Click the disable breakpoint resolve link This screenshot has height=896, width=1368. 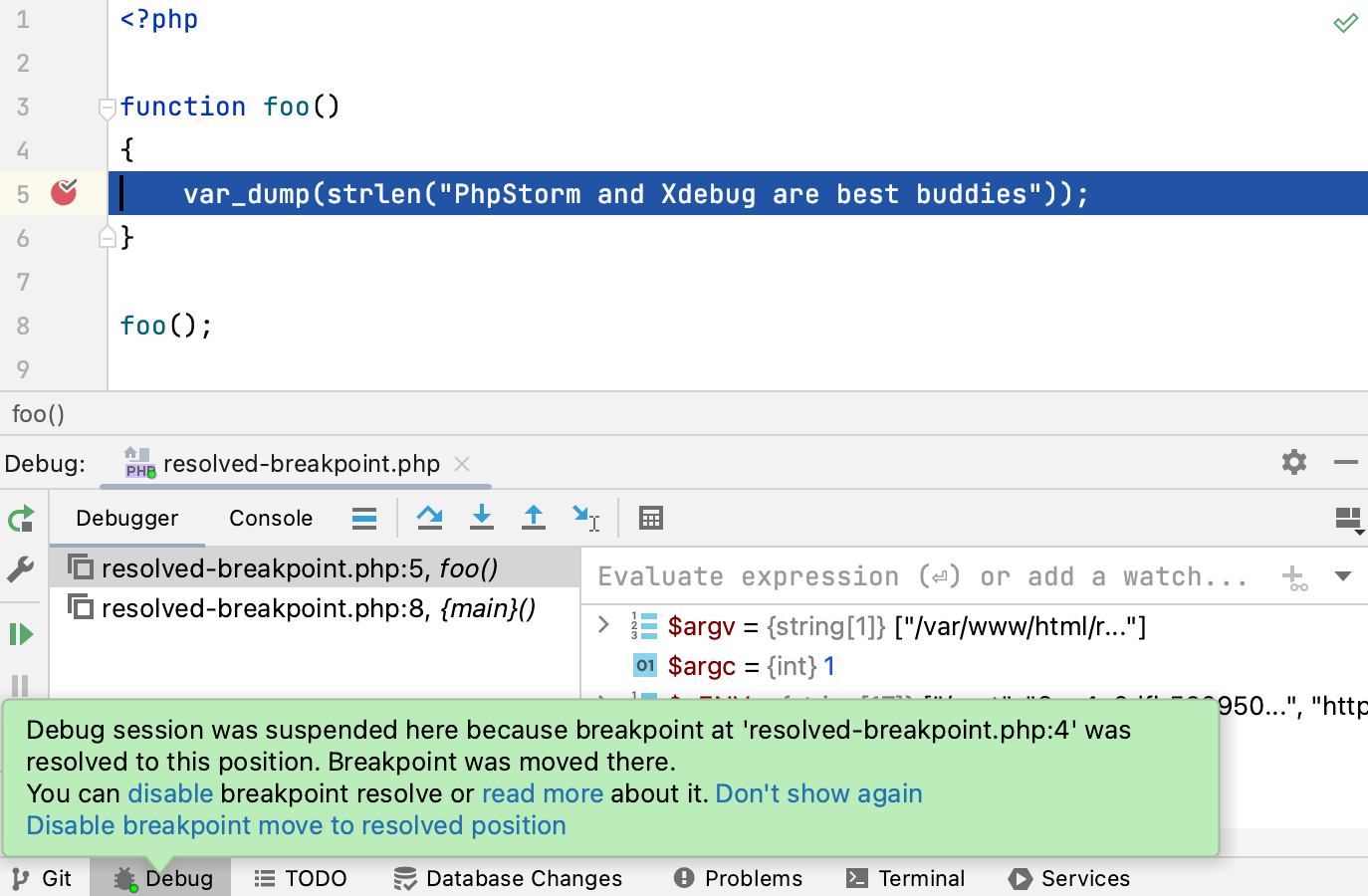(x=170, y=793)
